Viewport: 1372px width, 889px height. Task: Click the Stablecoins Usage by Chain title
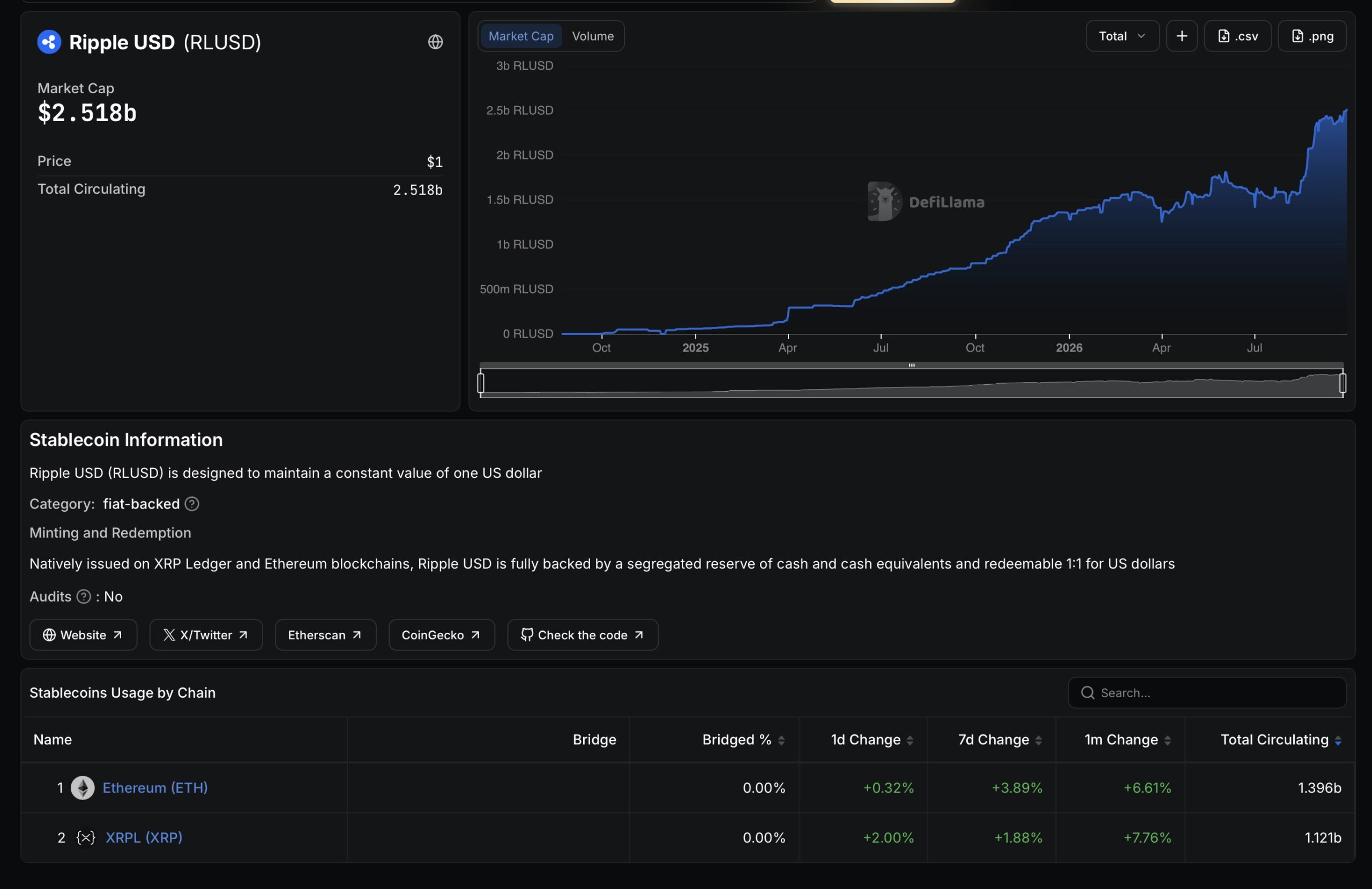(123, 692)
